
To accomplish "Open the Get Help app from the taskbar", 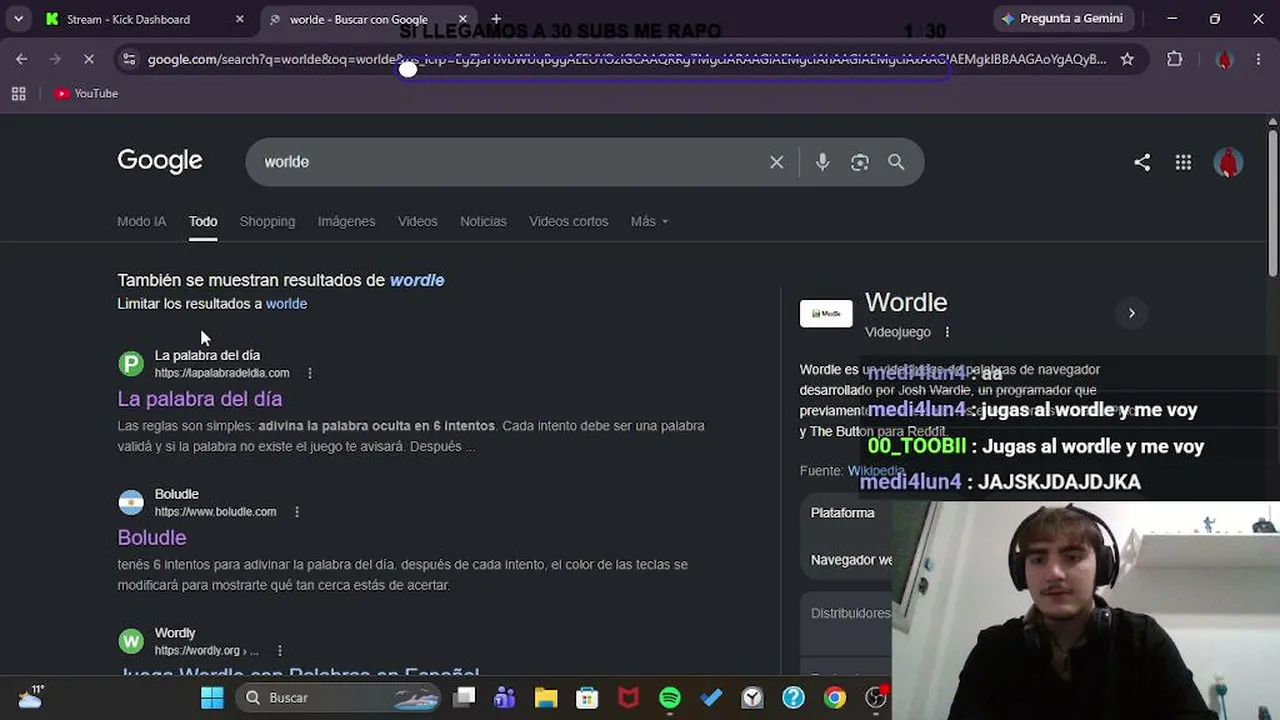I will (x=793, y=697).
